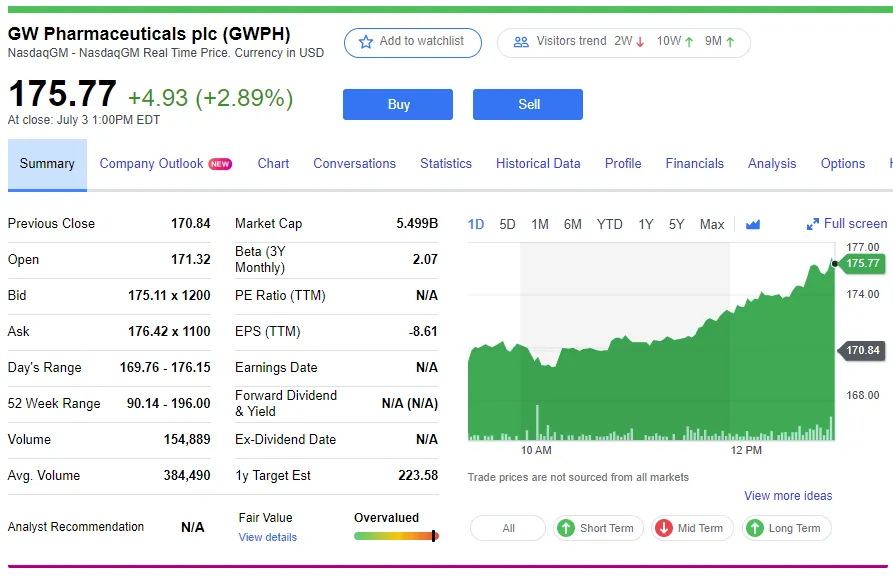Open the Company Outlook tab
The height and width of the screenshot is (577, 893).
151,163
